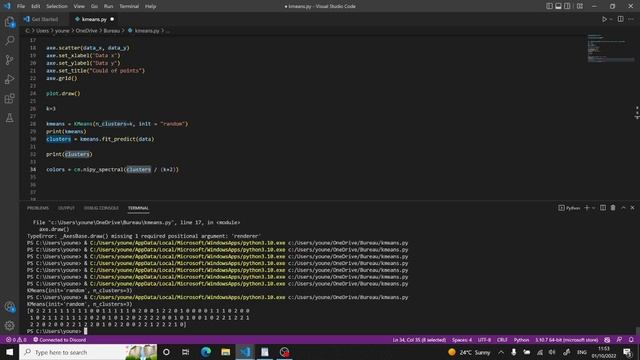640x360 pixels.
Task: Close the terminal panel
Action: pos(632,208)
